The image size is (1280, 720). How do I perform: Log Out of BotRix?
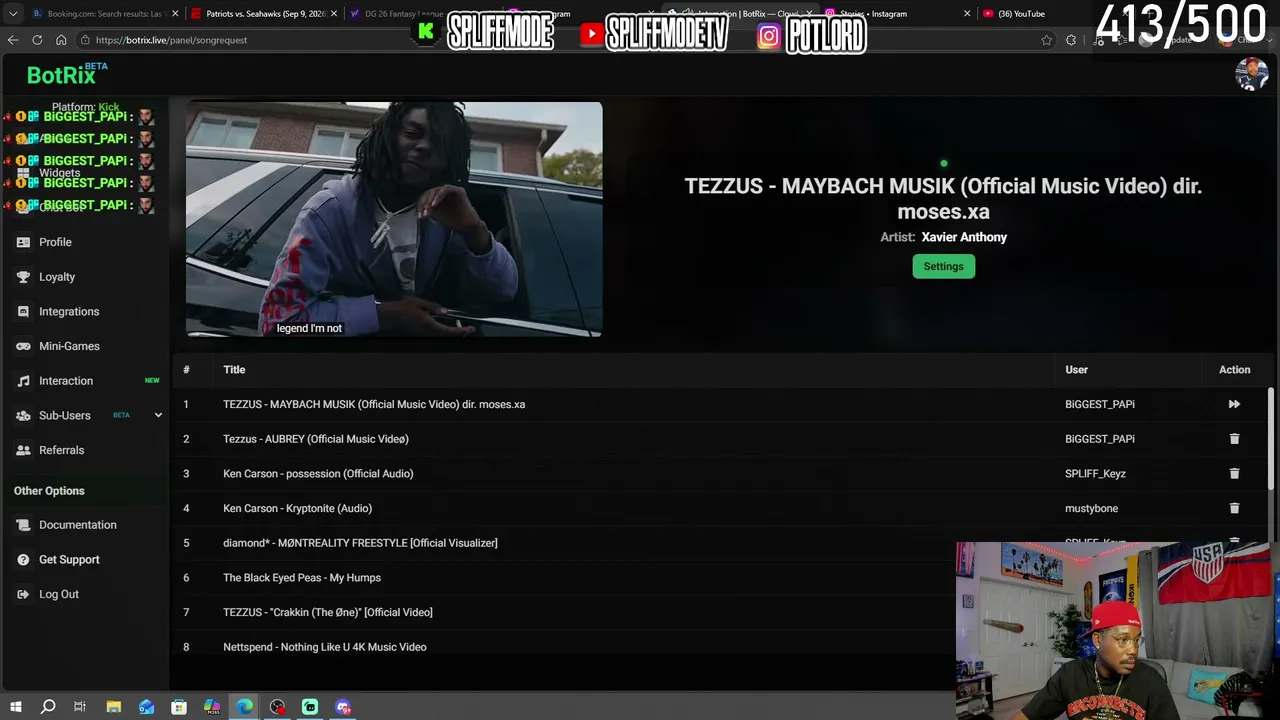point(59,594)
